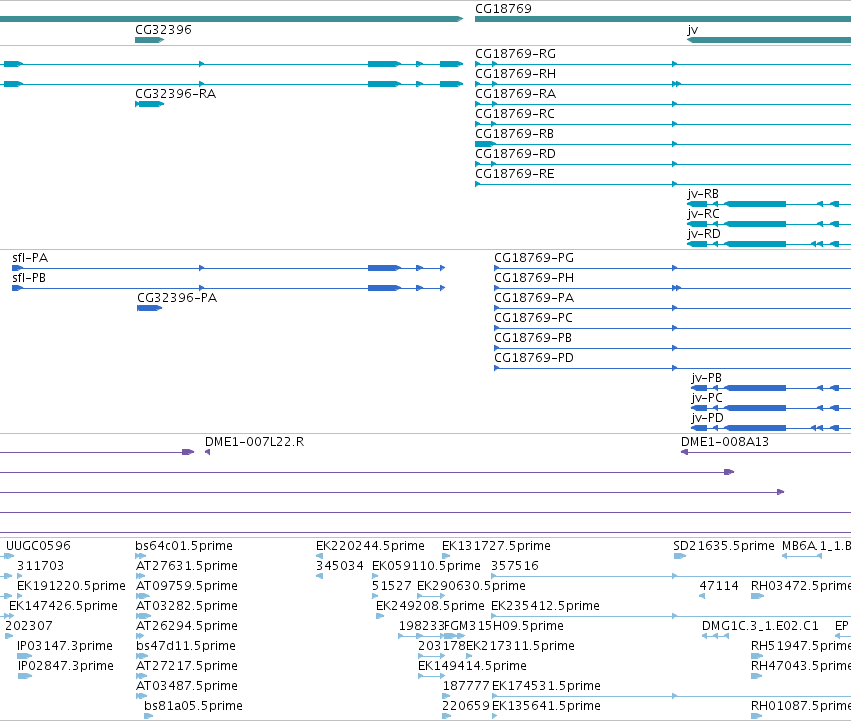Select protein jv-PD
851x721 pixels.
click(x=707, y=419)
